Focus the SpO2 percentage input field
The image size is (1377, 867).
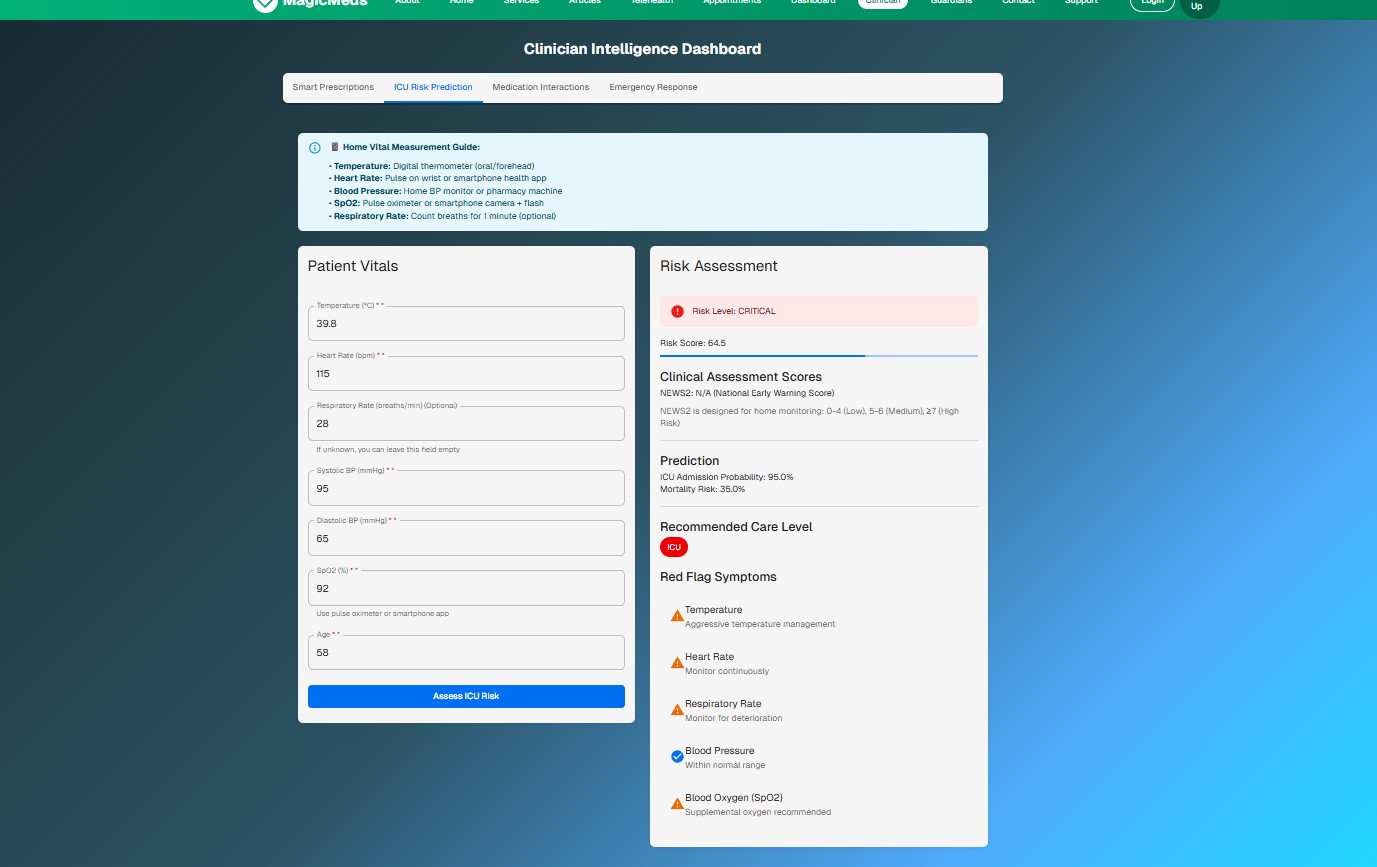[x=466, y=588]
